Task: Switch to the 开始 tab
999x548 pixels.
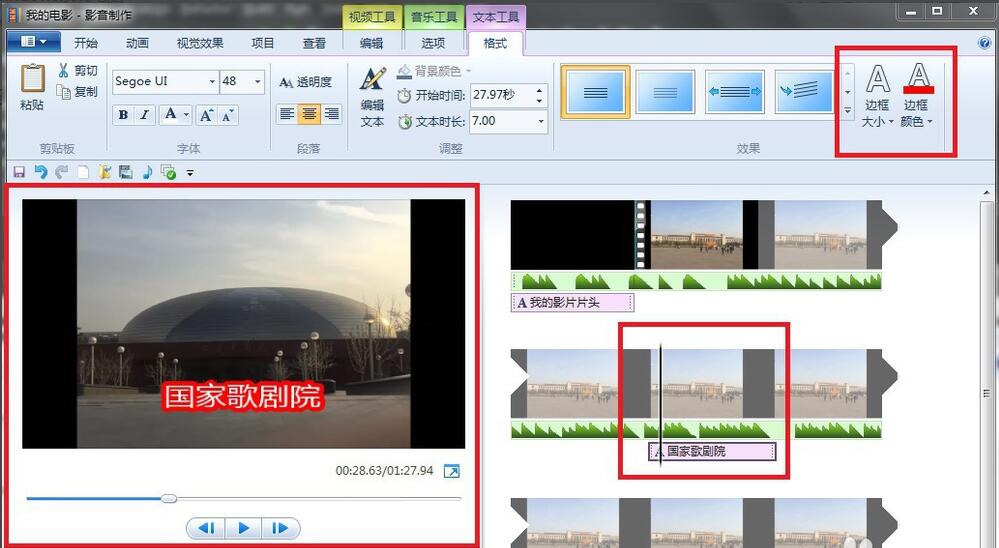Action: click(85, 43)
